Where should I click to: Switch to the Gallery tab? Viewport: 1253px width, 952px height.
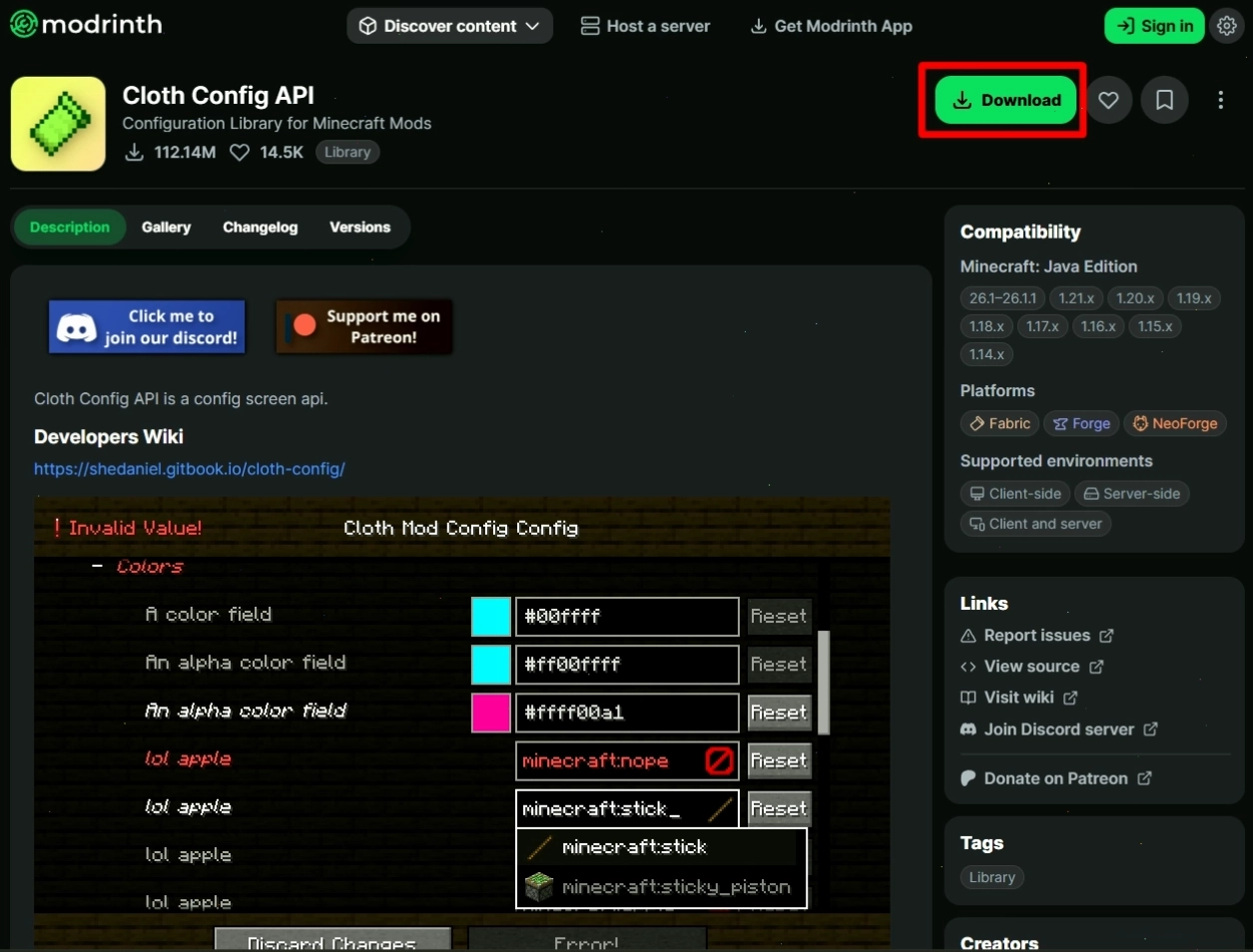pos(166,228)
